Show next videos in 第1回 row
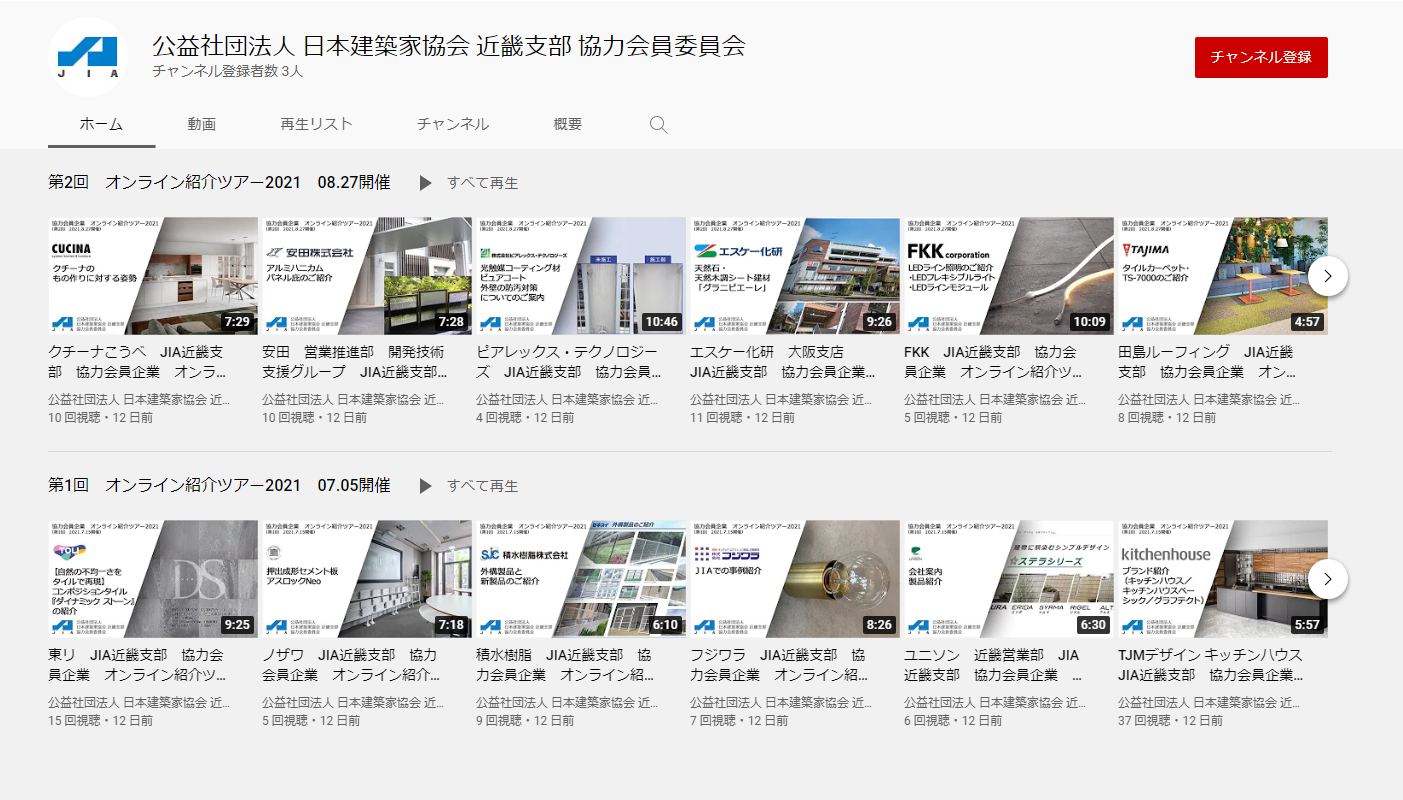This screenshot has height=800, width=1403. tap(1327, 579)
